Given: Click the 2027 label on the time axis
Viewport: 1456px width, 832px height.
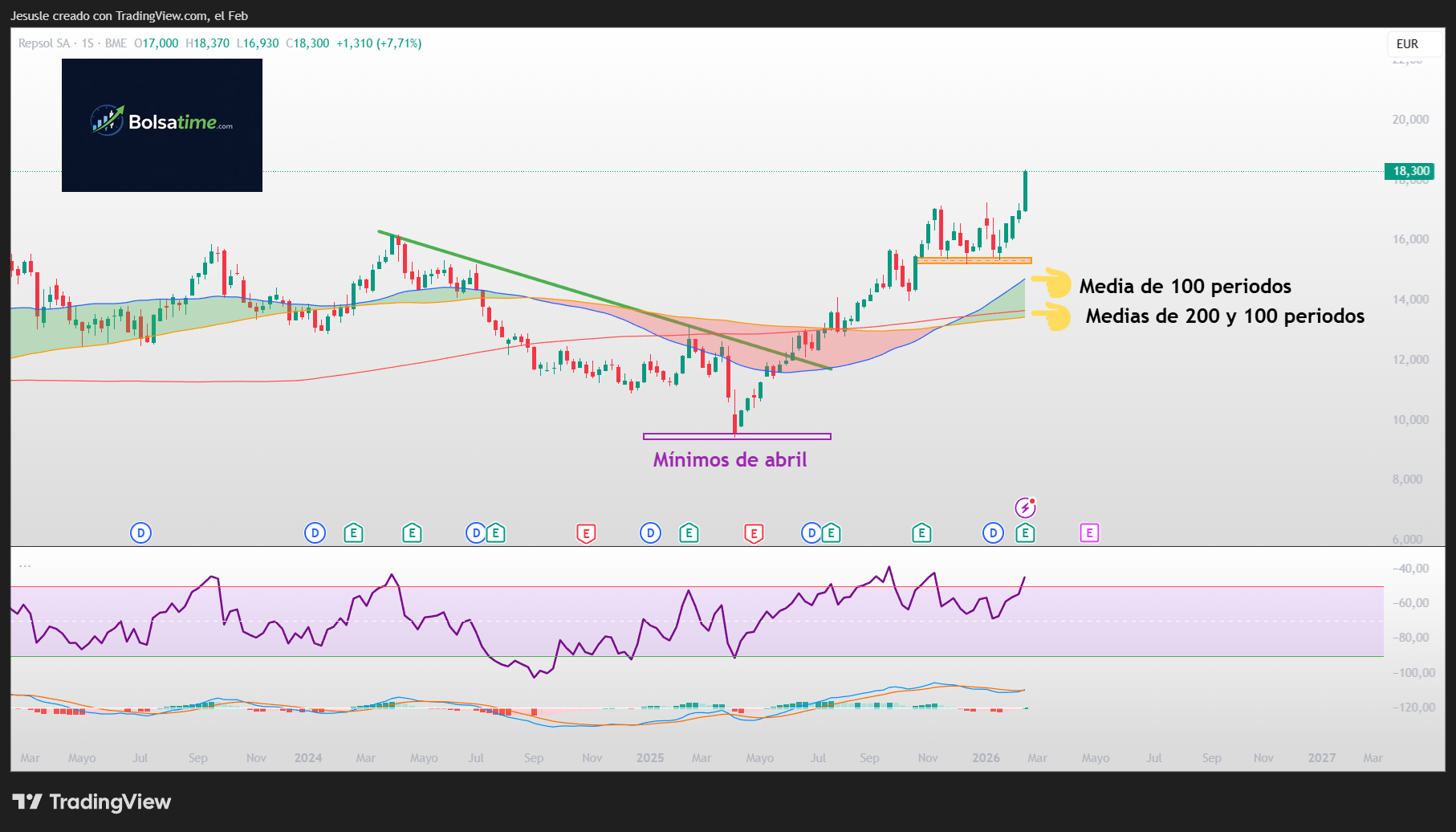Looking at the screenshot, I should pos(1322,757).
